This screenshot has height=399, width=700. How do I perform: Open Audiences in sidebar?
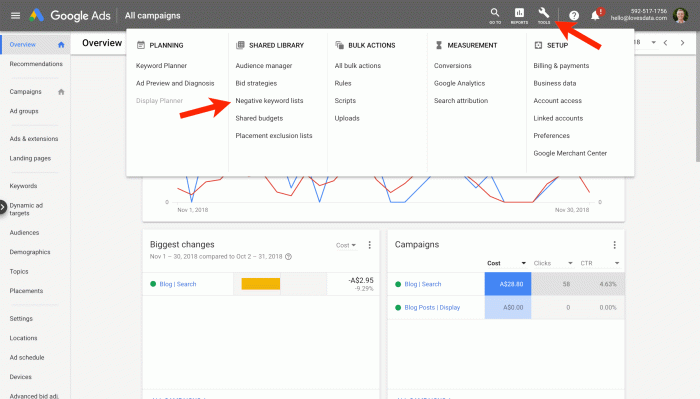(x=24, y=233)
